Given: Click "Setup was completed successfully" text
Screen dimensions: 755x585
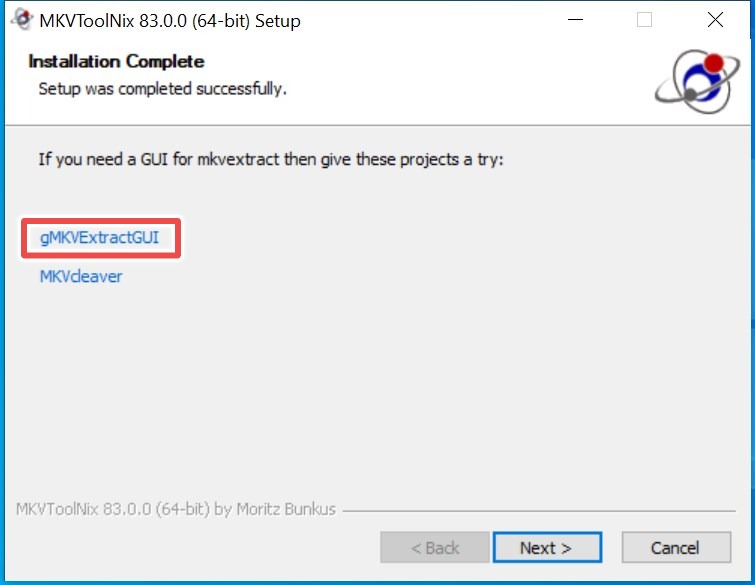Looking at the screenshot, I should tap(162, 89).
